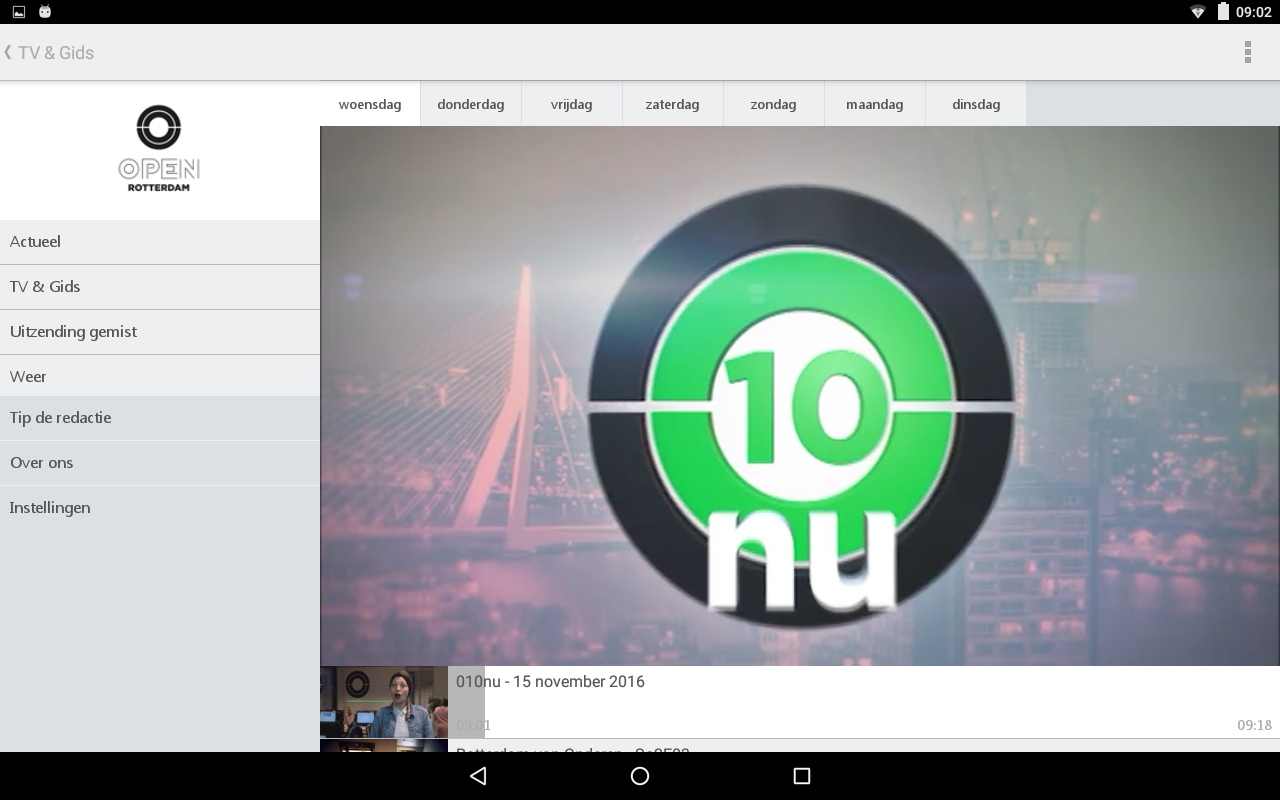View the dinsdag tab

point(976,104)
